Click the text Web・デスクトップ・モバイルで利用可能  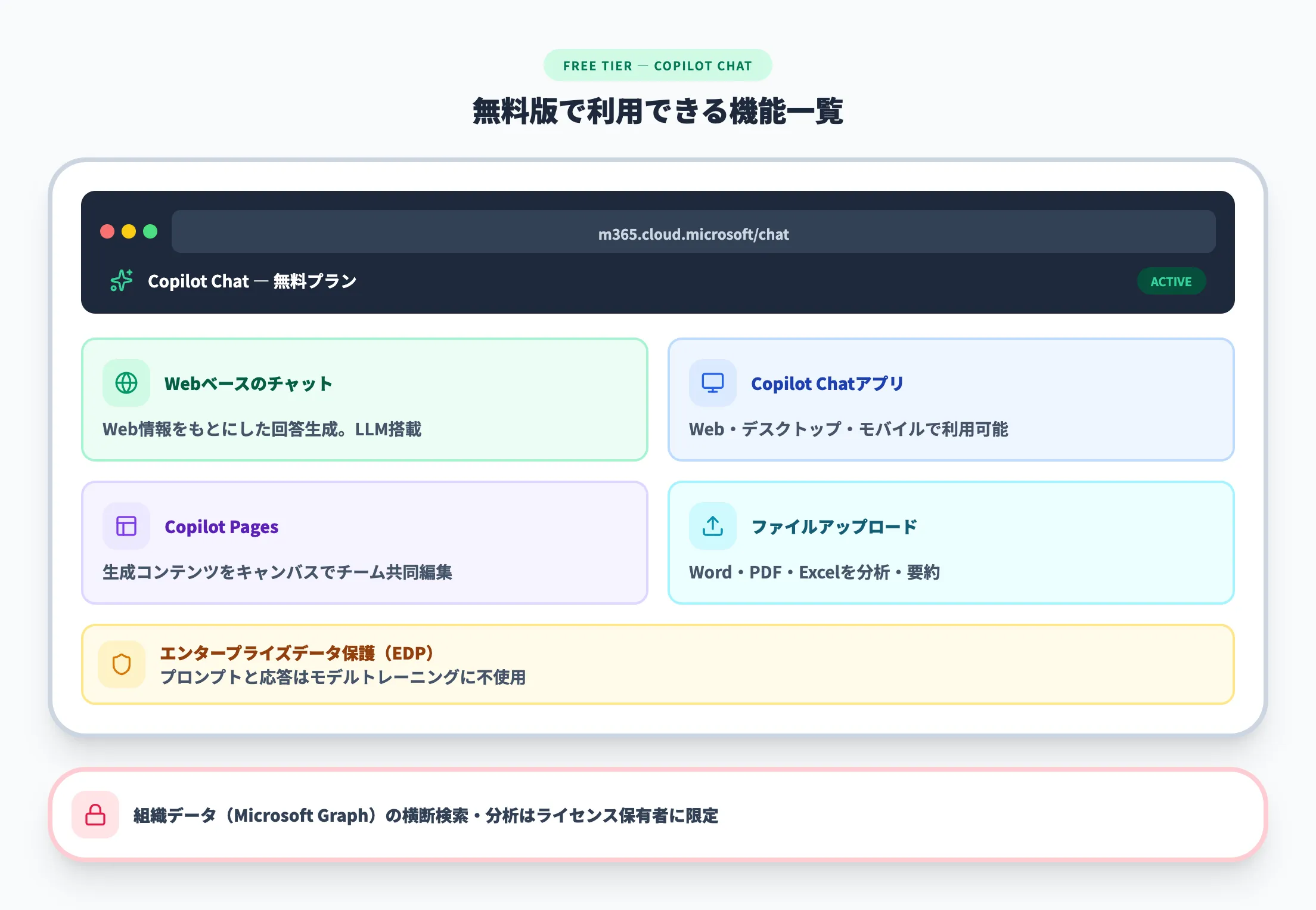coord(849,429)
